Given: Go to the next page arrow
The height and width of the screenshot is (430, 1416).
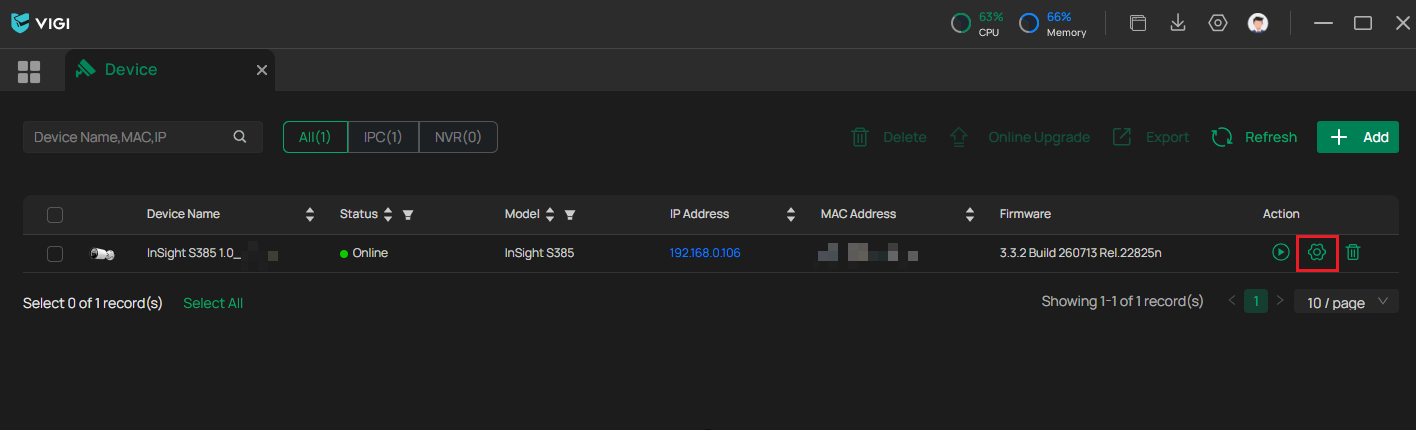Looking at the screenshot, I should [x=1280, y=301].
